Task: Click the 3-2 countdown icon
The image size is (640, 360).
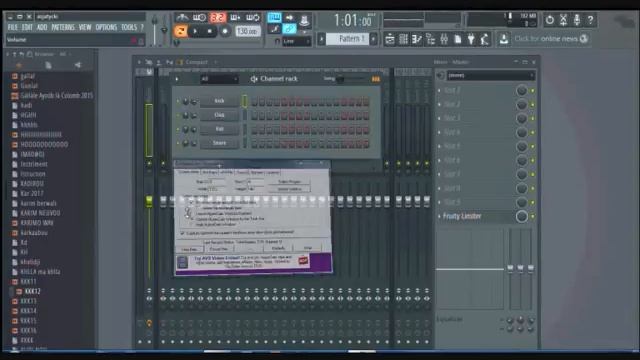Action: pos(218,17)
